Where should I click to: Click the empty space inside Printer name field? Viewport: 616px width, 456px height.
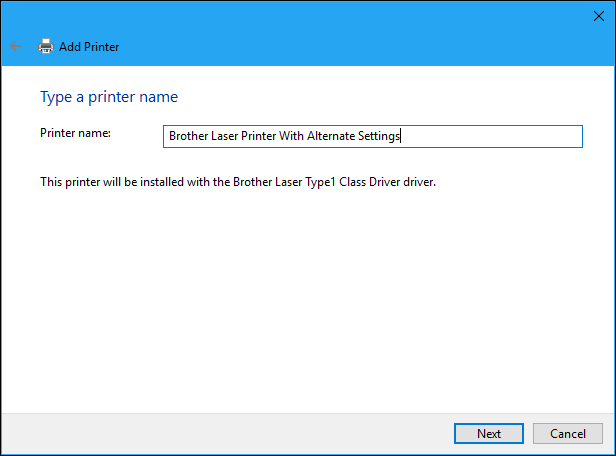490,136
